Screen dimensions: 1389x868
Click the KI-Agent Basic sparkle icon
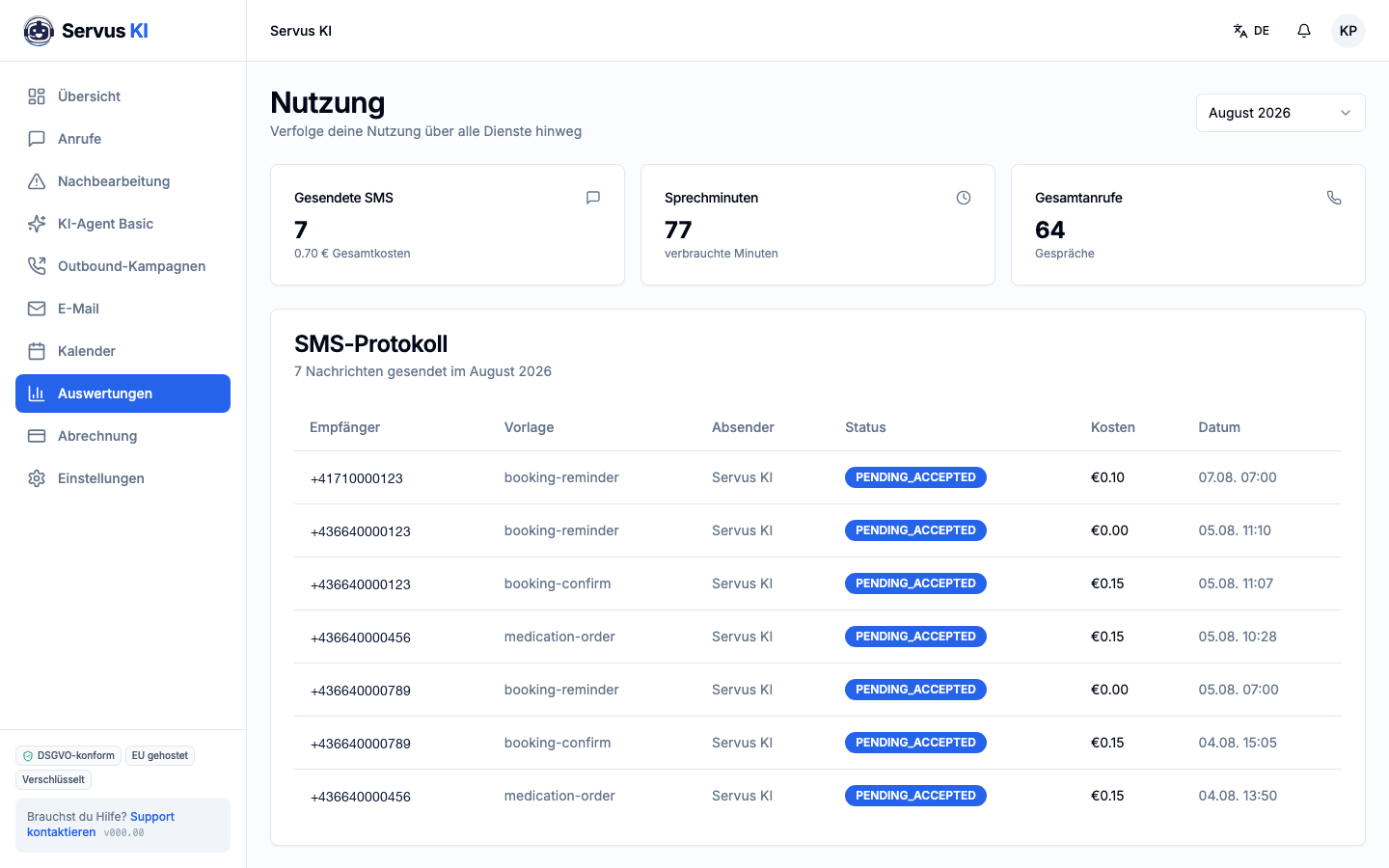pyautogui.click(x=37, y=224)
